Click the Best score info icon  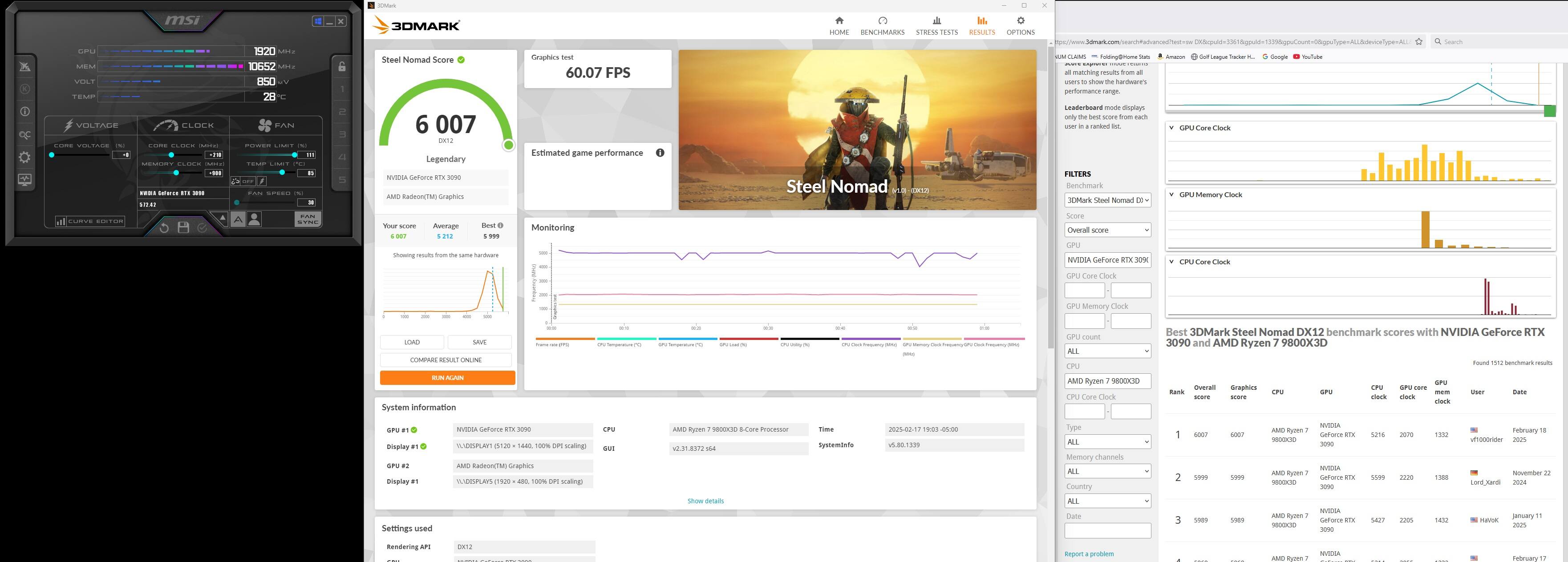500,225
